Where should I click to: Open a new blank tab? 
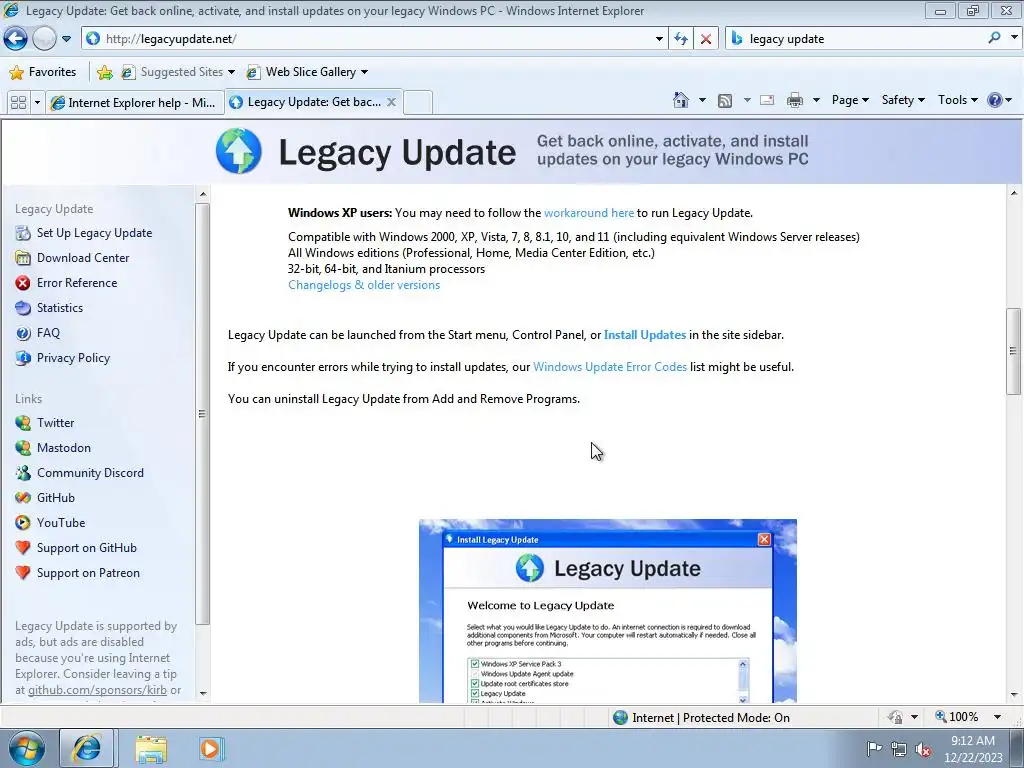418,103
